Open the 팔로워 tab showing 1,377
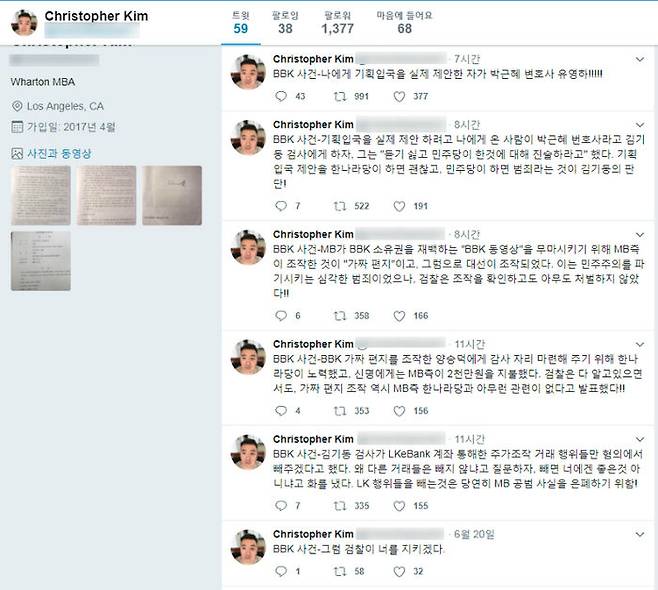 point(337,23)
